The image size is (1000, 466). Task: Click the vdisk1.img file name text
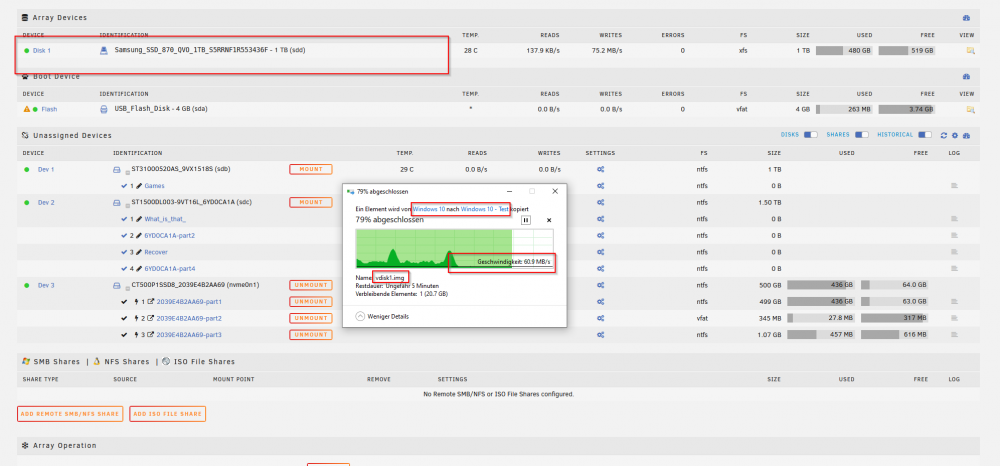click(x=390, y=278)
